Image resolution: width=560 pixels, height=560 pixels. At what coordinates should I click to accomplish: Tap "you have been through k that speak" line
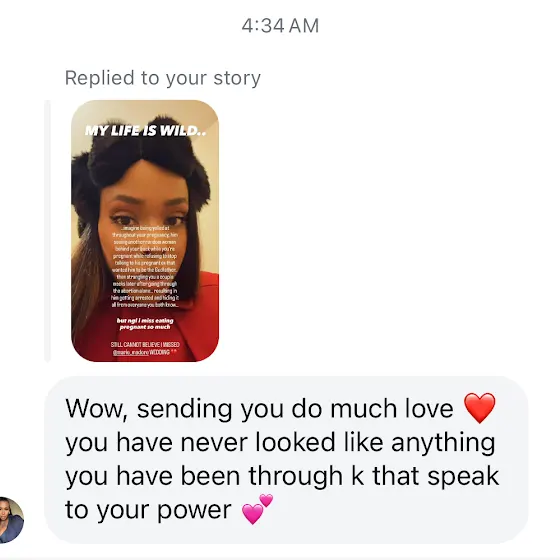[282, 476]
